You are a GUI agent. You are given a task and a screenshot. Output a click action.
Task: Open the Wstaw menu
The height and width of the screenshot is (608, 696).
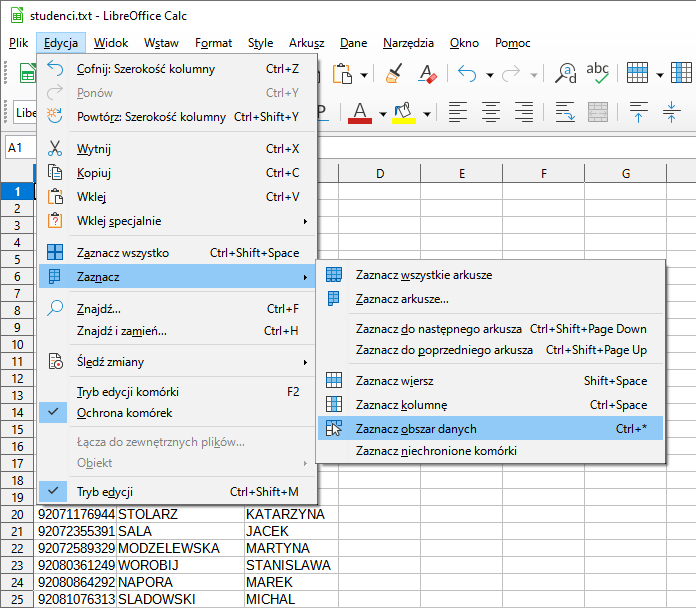pos(161,43)
